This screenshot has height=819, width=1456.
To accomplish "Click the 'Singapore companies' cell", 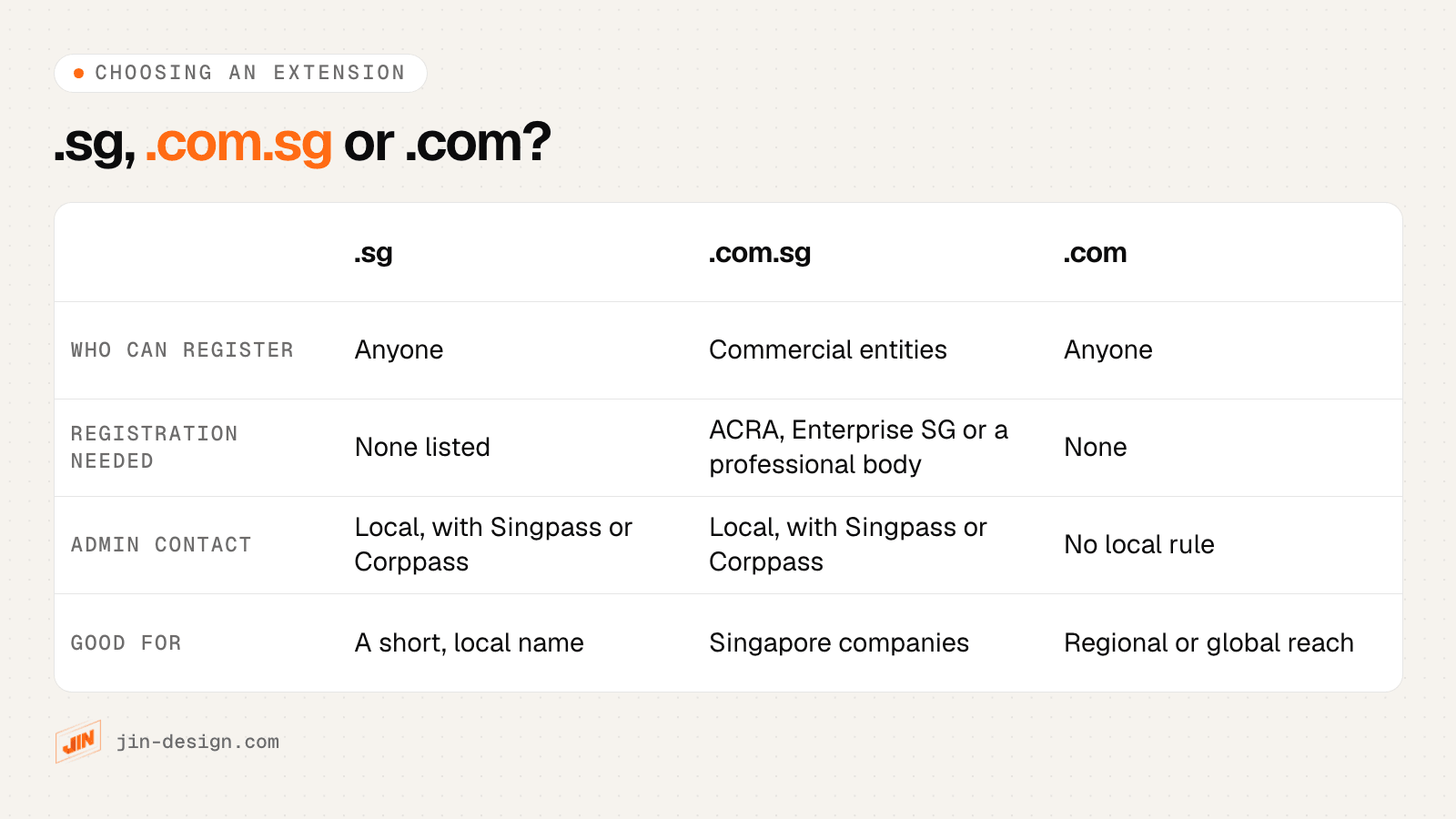I will 839,643.
